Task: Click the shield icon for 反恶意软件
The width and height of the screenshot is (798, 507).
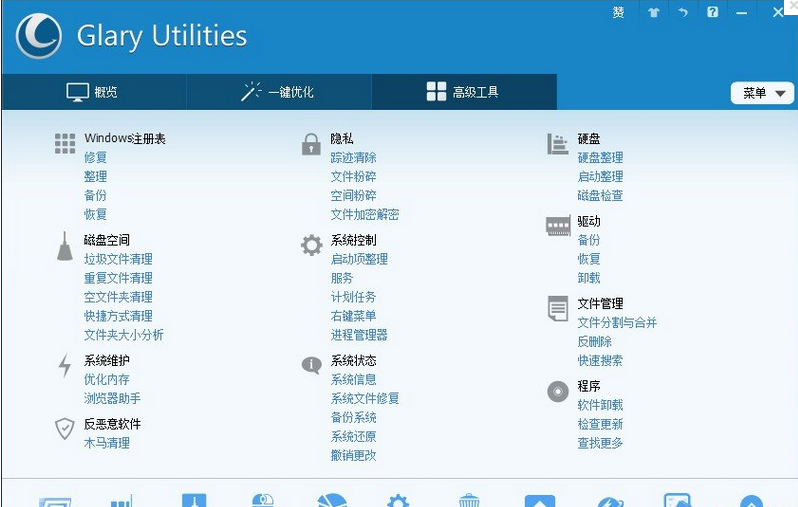Action: pyautogui.click(x=65, y=429)
